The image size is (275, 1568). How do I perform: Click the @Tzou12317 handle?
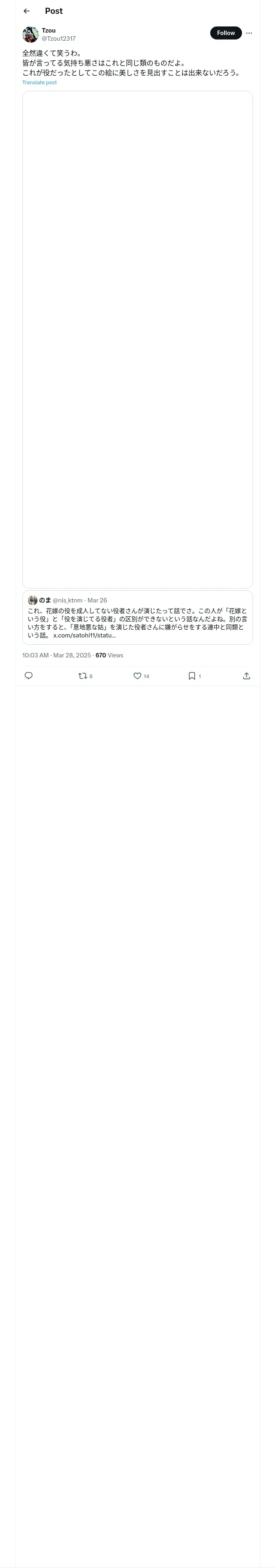coord(59,38)
